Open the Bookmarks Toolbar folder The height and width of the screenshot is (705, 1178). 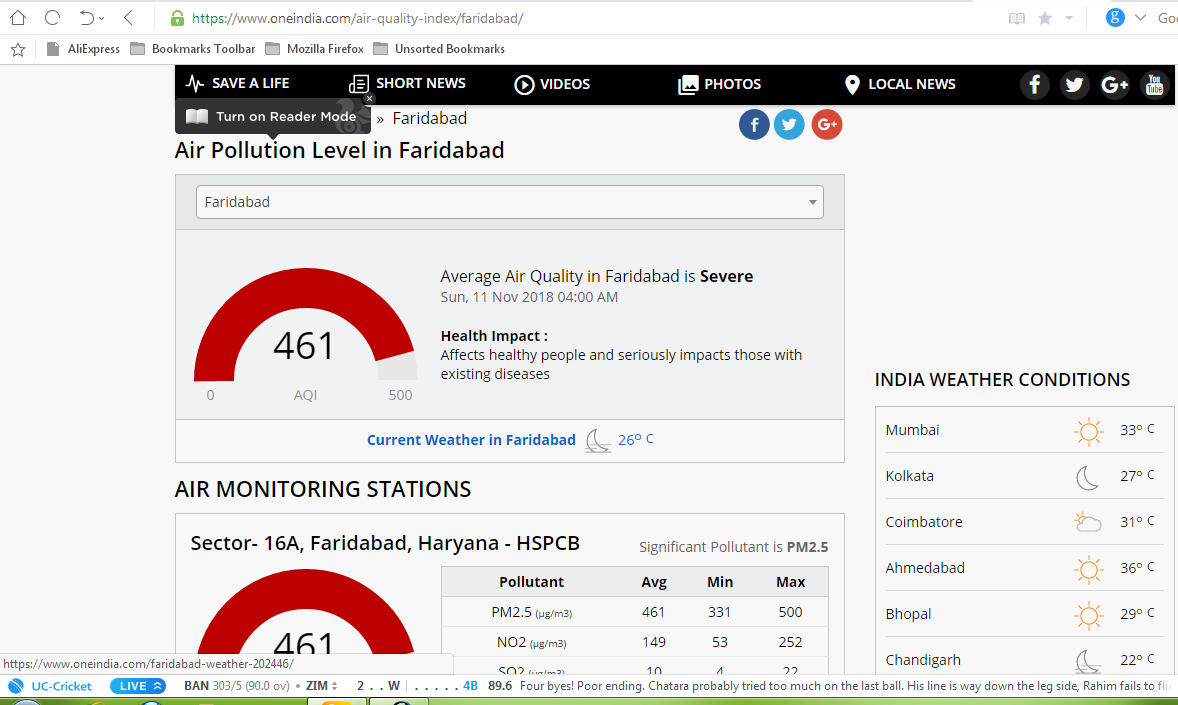pos(192,49)
